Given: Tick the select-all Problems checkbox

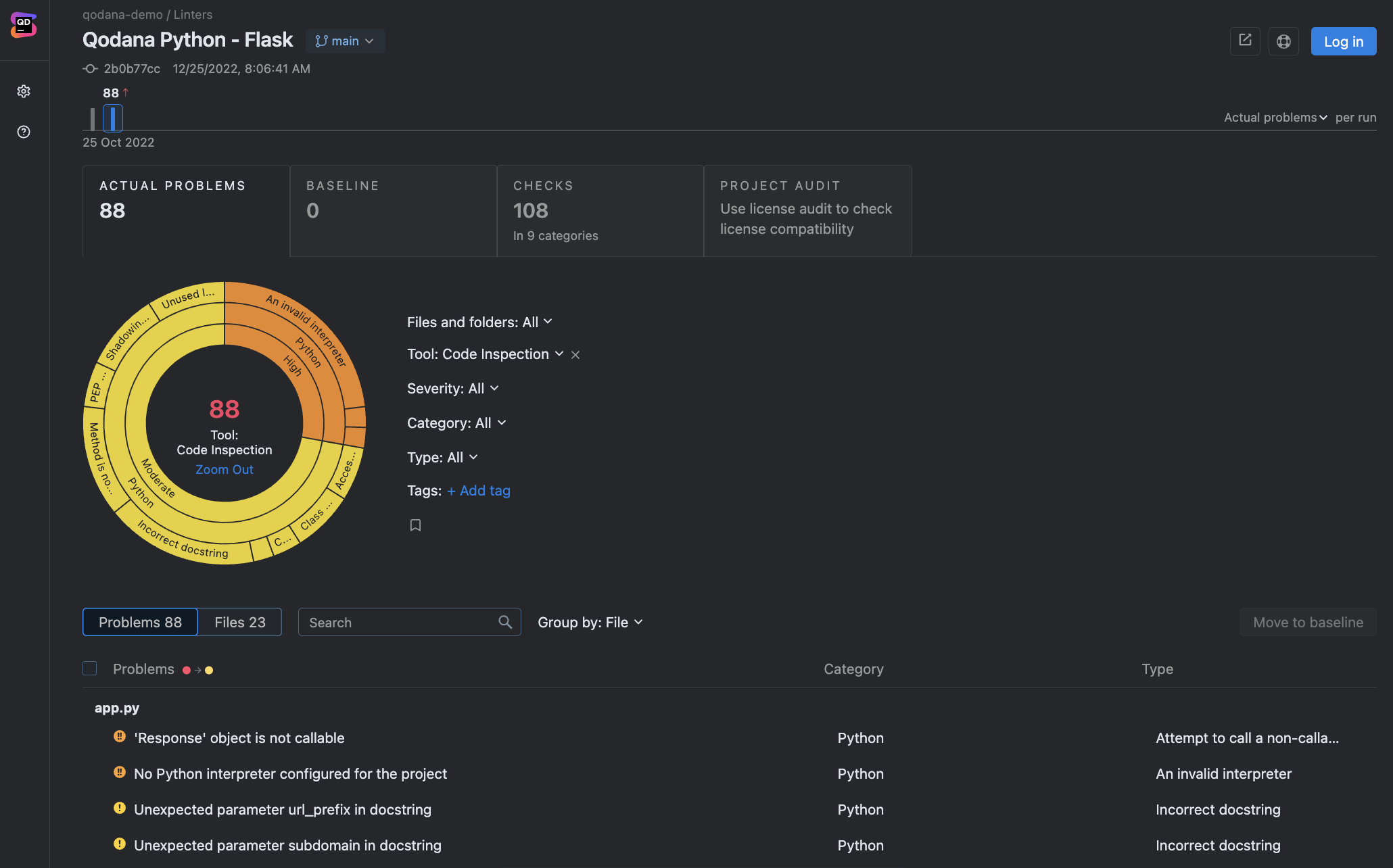Looking at the screenshot, I should coord(89,669).
